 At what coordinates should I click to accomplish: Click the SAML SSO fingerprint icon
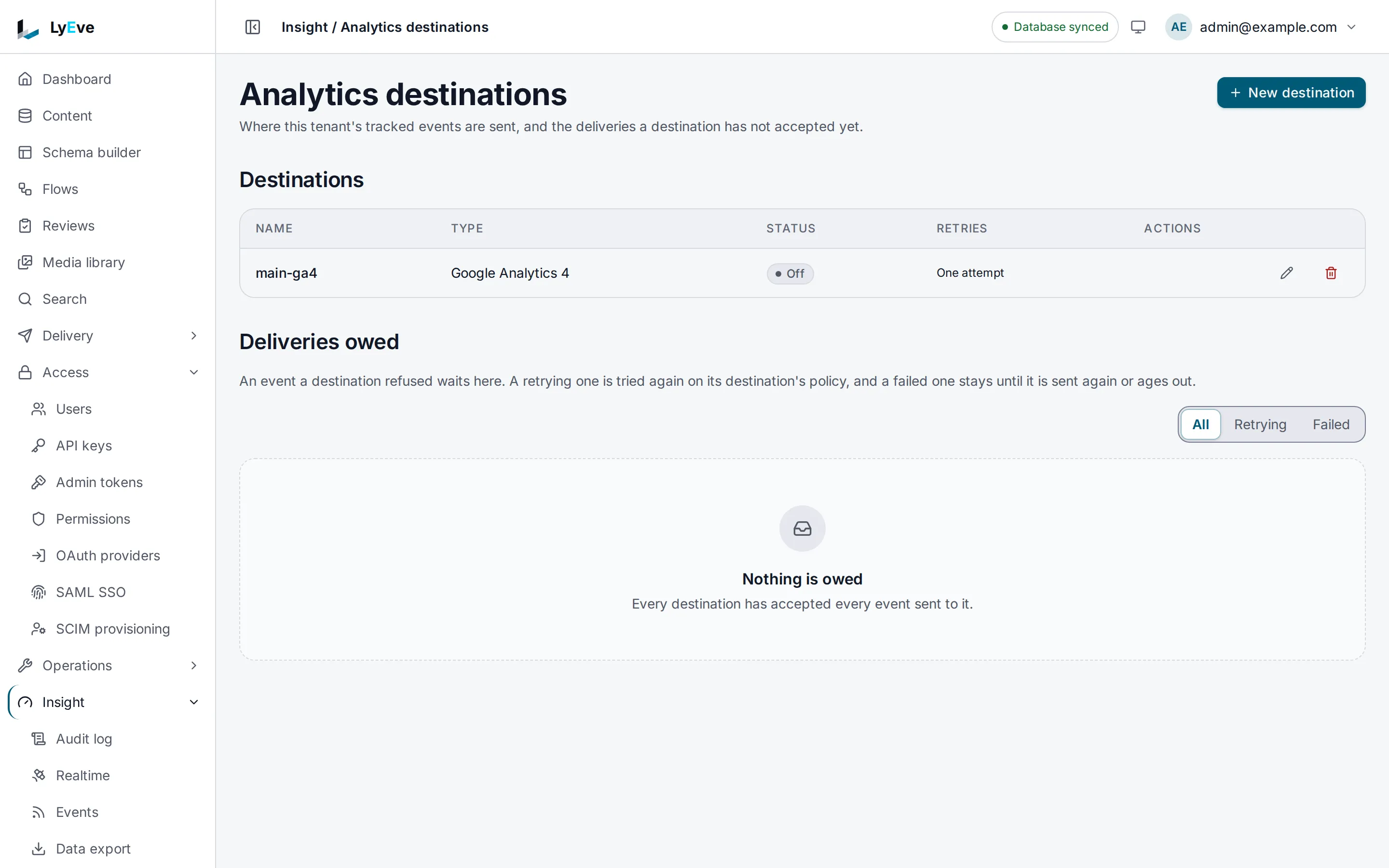click(39, 592)
